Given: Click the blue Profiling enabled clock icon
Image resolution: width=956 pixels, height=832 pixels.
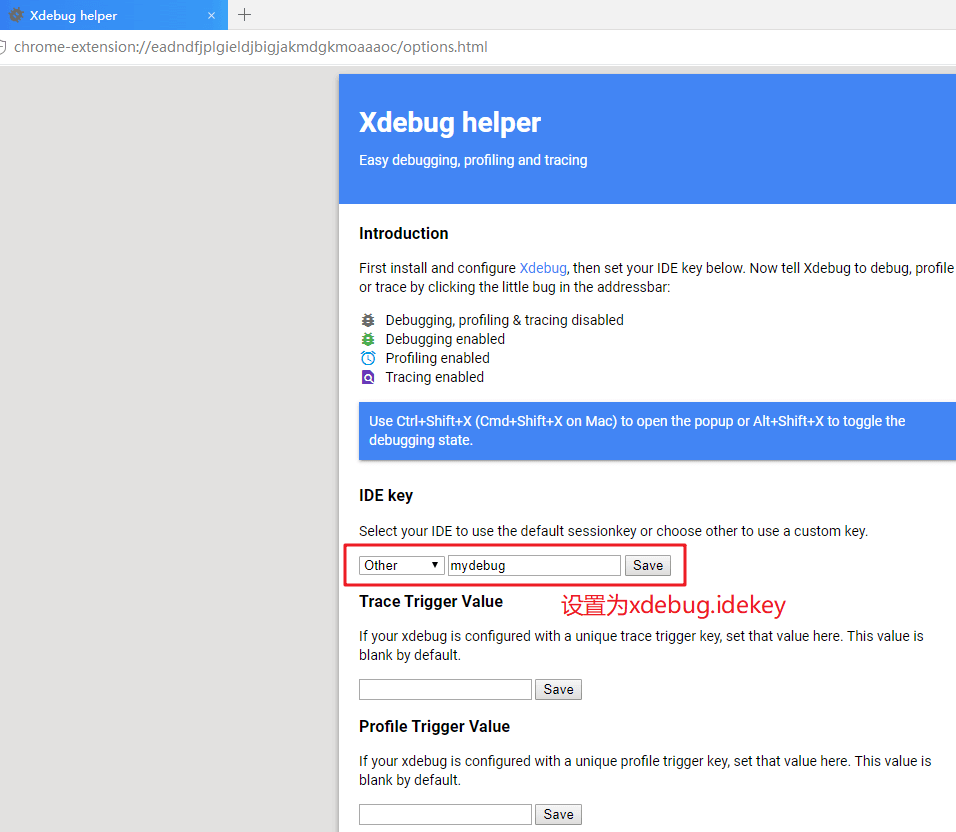Looking at the screenshot, I should [x=368, y=358].
